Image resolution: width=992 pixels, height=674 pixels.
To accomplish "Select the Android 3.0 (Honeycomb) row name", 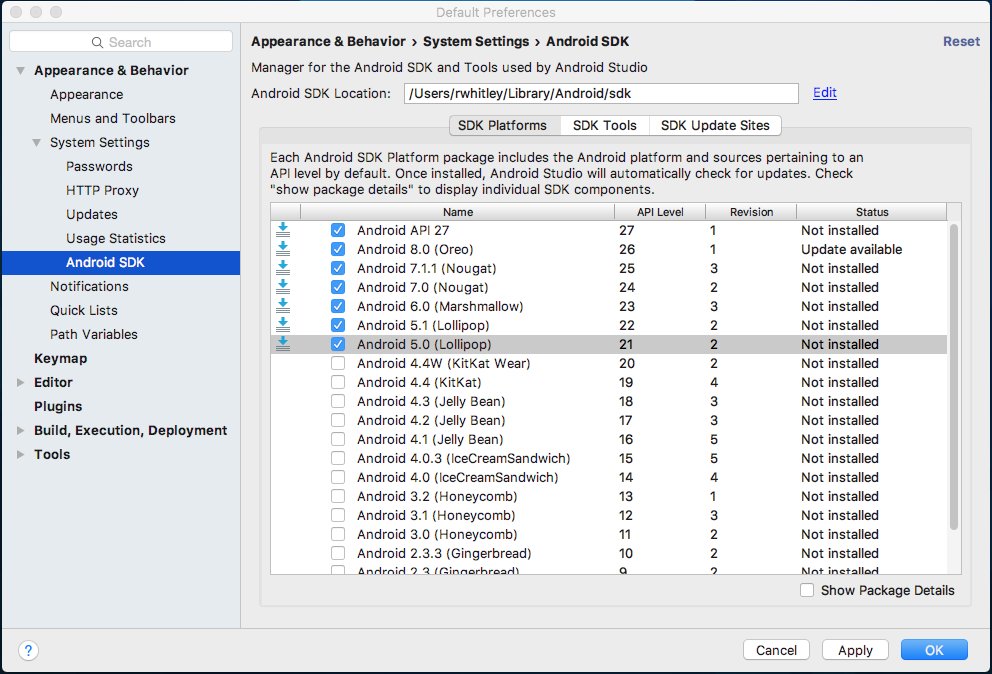I will [437, 534].
